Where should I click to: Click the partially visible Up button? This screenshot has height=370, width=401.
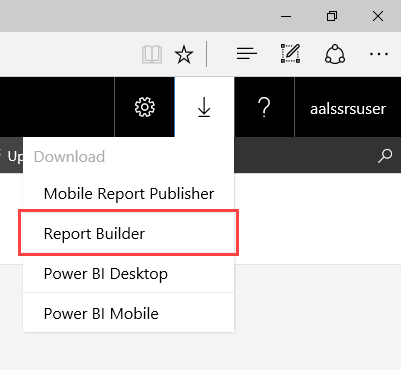12,156
